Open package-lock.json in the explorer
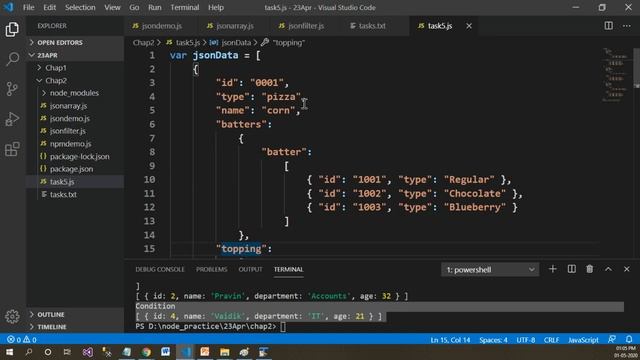640x360 pixels. point(79,156)
